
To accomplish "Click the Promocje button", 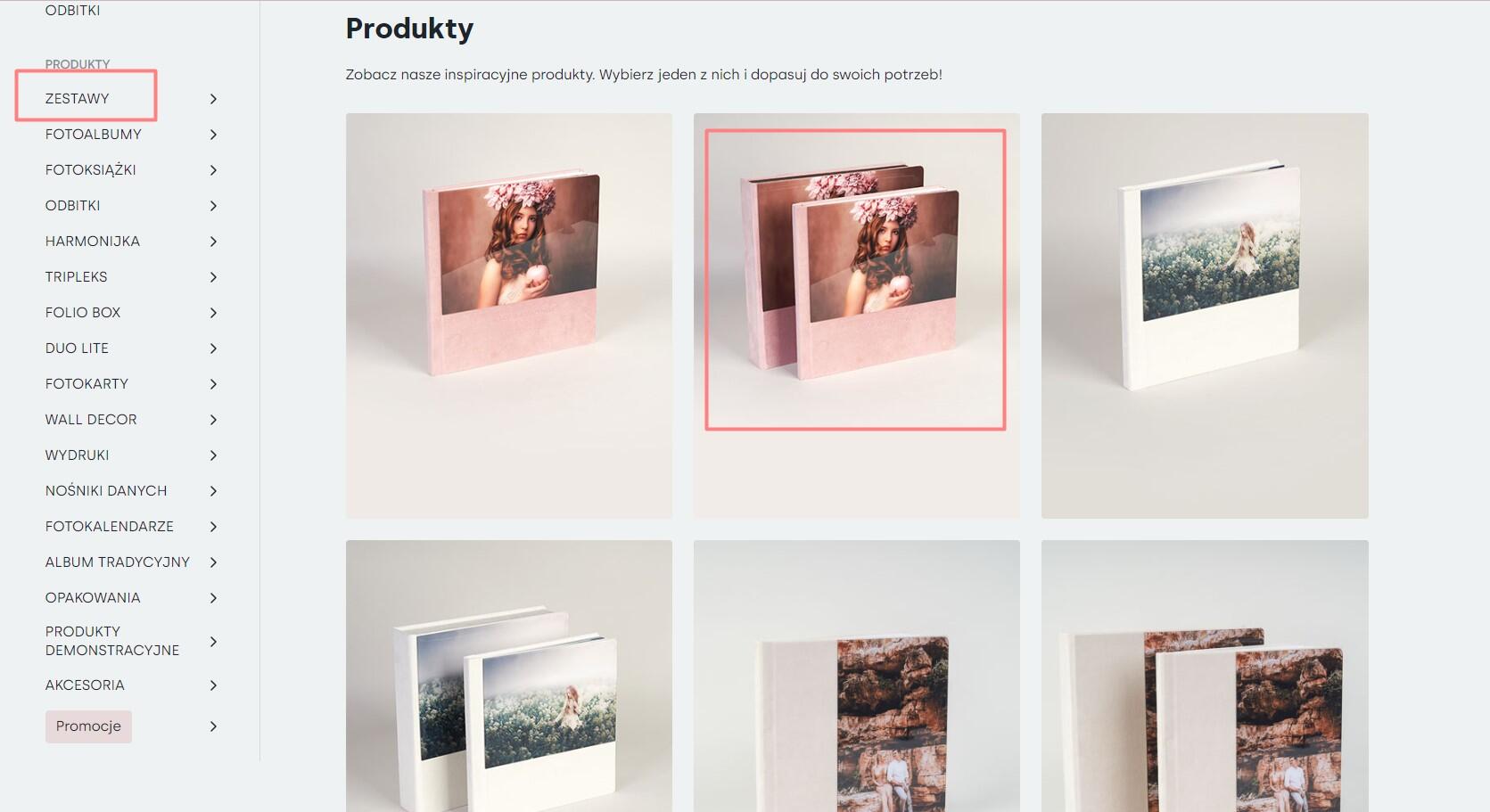I will 88,726.
